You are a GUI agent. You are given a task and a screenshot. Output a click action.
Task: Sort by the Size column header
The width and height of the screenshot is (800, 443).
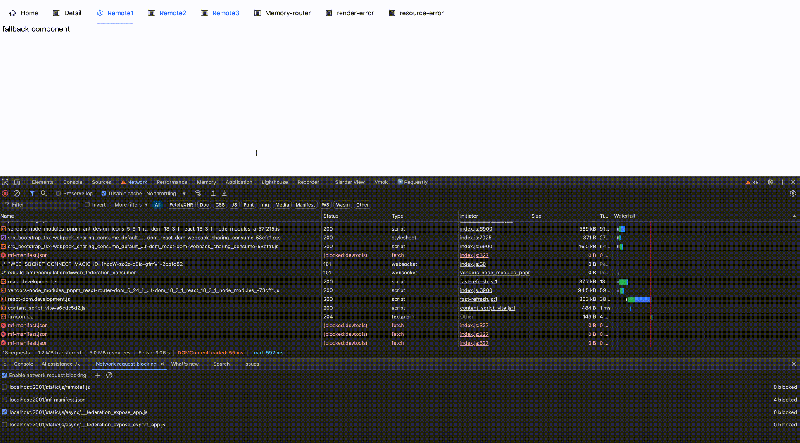tap(536, 216)
